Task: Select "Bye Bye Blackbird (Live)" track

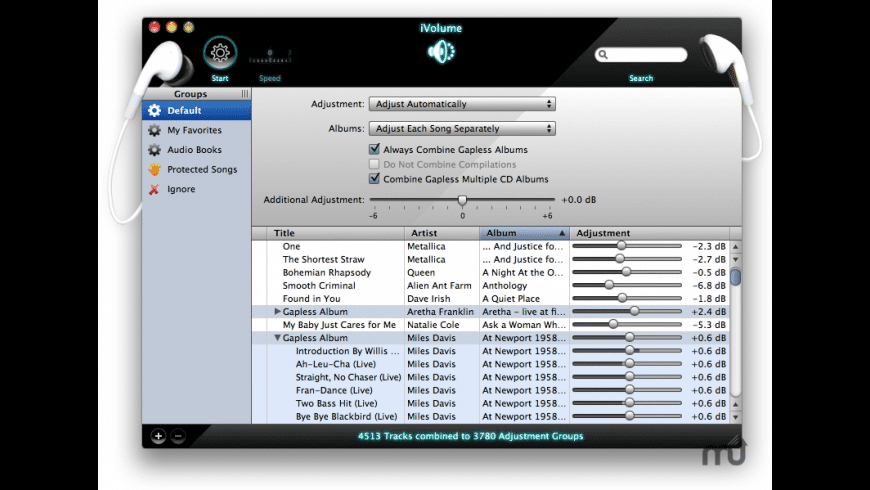Action: point(346,416)
